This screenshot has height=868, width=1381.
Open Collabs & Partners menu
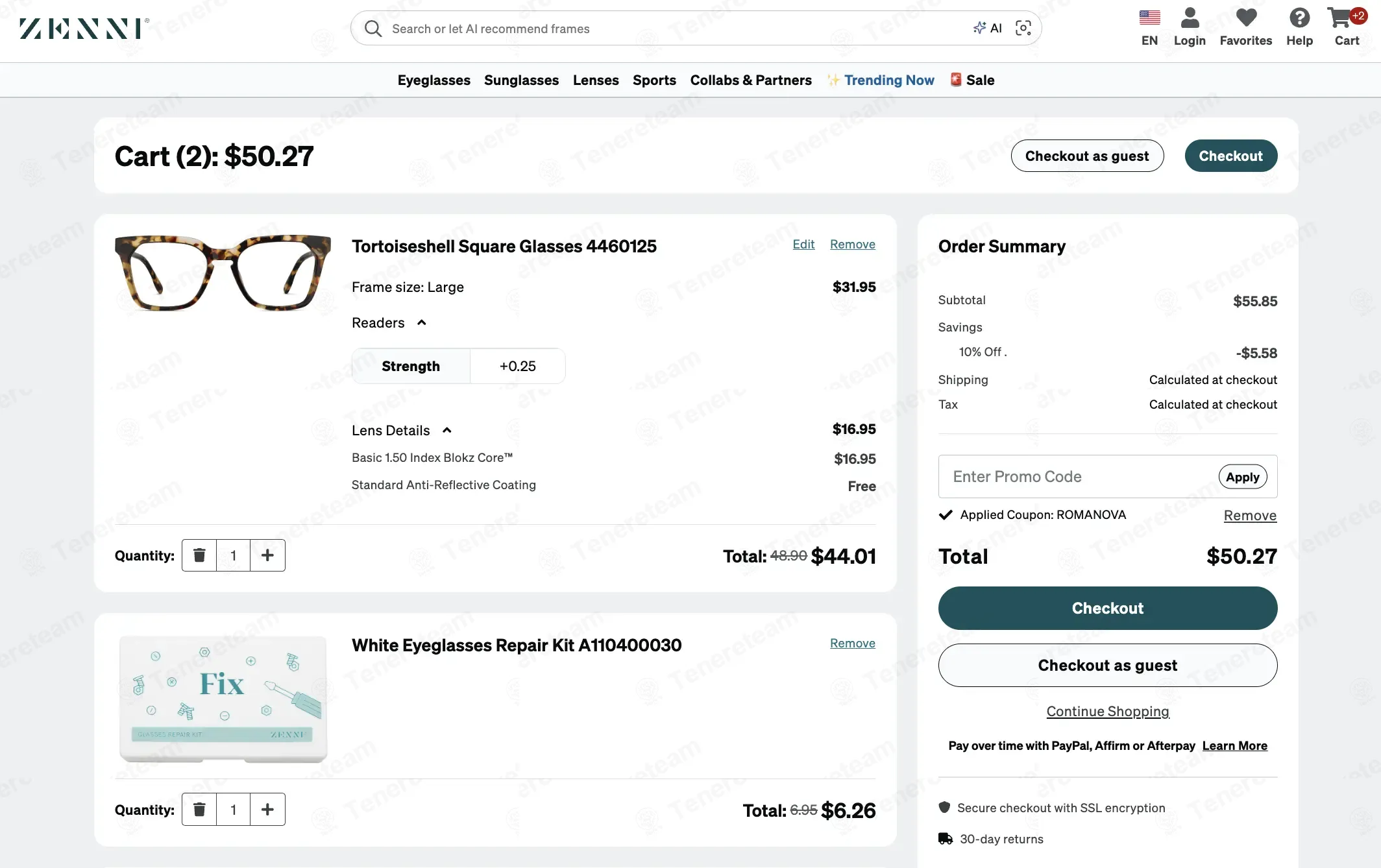[751, 80]
